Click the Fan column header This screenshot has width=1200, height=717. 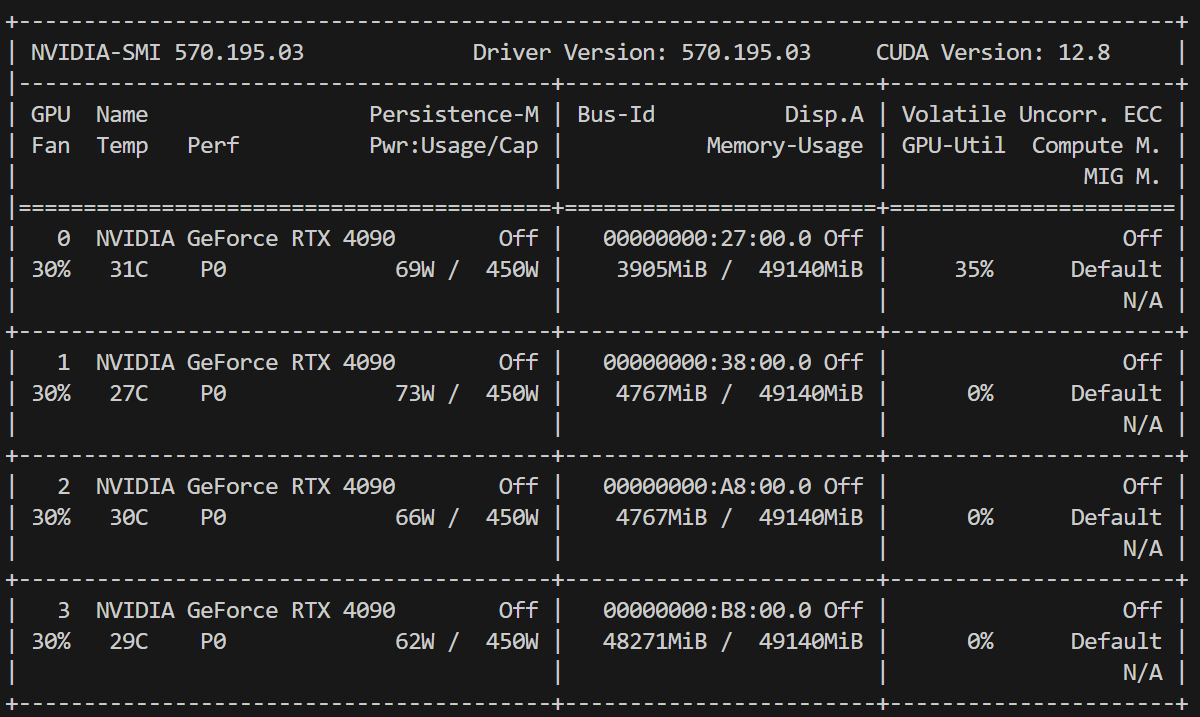pos(50,146)
